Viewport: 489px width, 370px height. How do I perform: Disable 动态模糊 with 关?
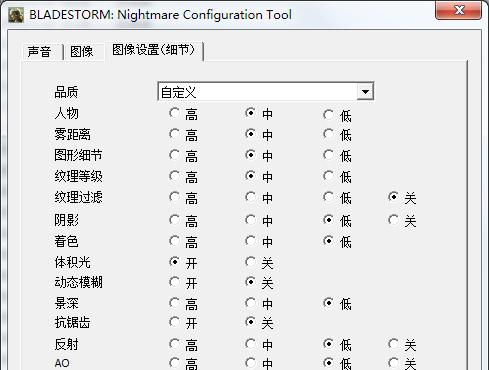pos(250,282)
